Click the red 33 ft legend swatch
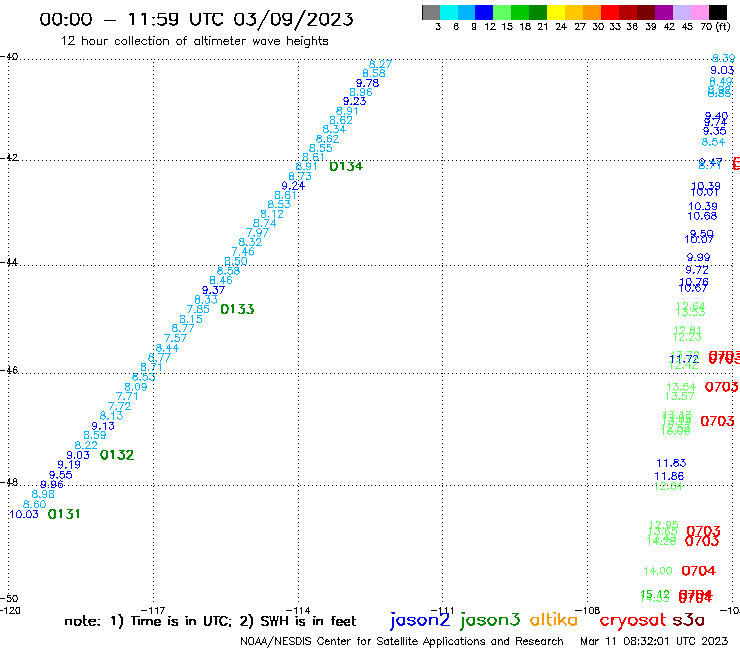 (610, 12)
